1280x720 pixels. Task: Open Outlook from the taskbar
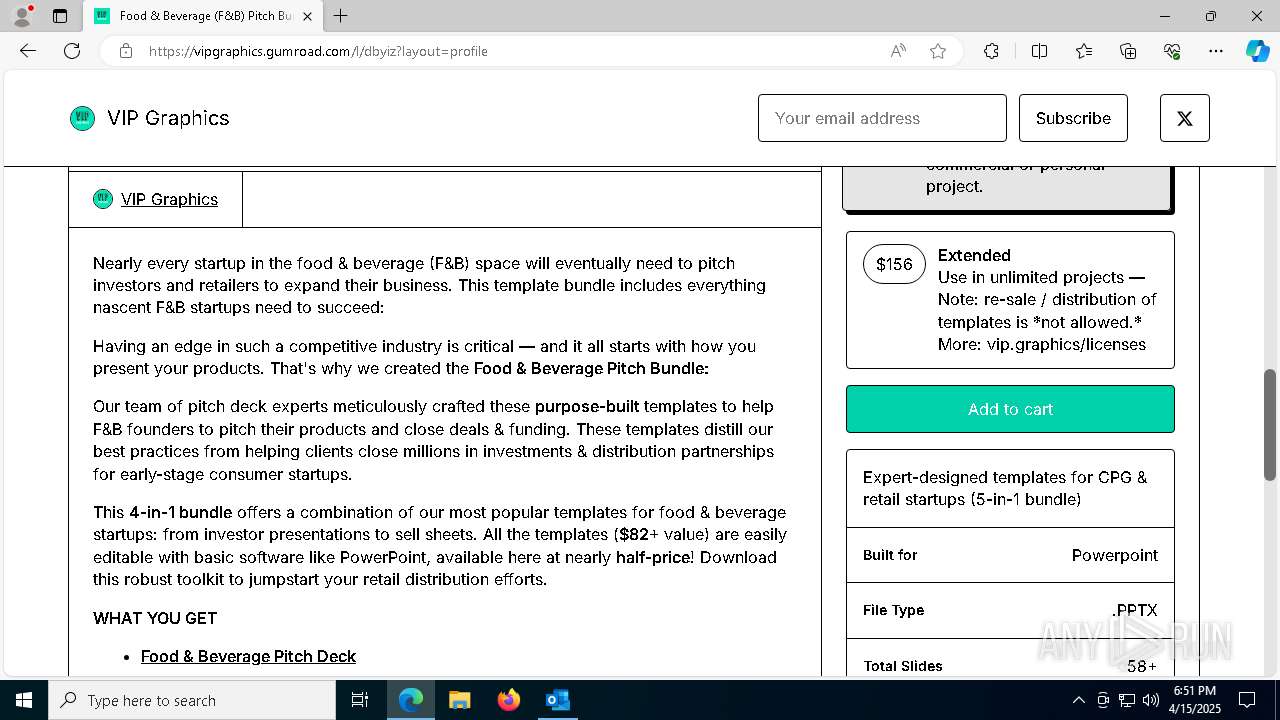tap(557, 700)
